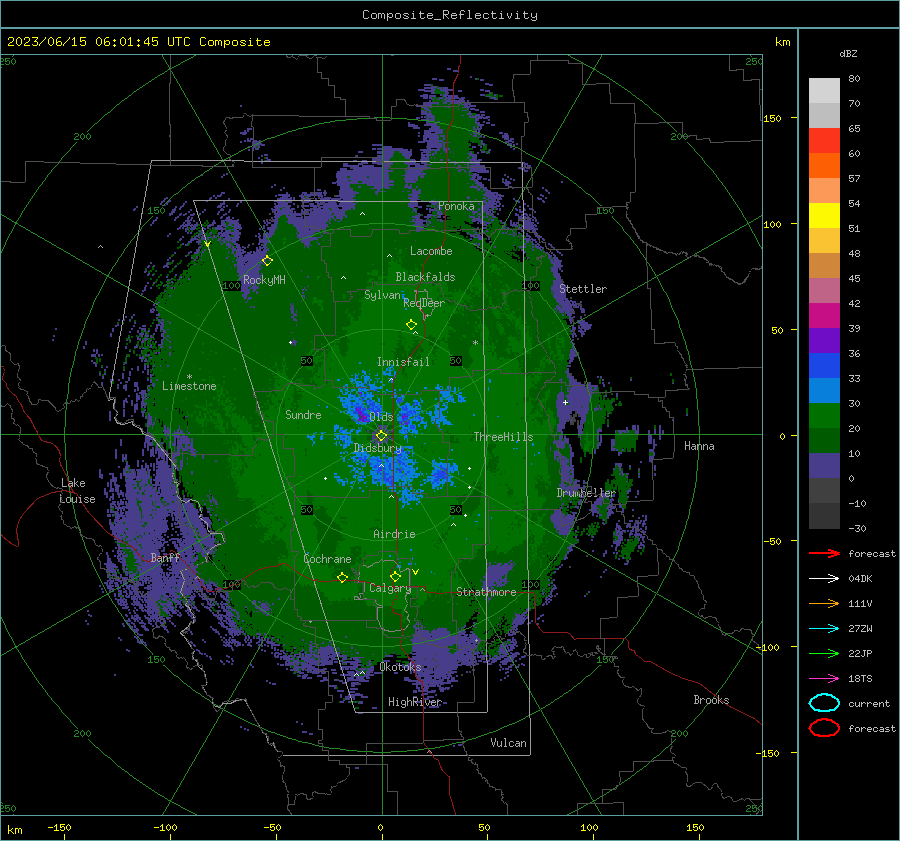Viewport: 900px width, 841px height.
Task: Click the red forecast ellipse in legend
Action: point(824,728)
